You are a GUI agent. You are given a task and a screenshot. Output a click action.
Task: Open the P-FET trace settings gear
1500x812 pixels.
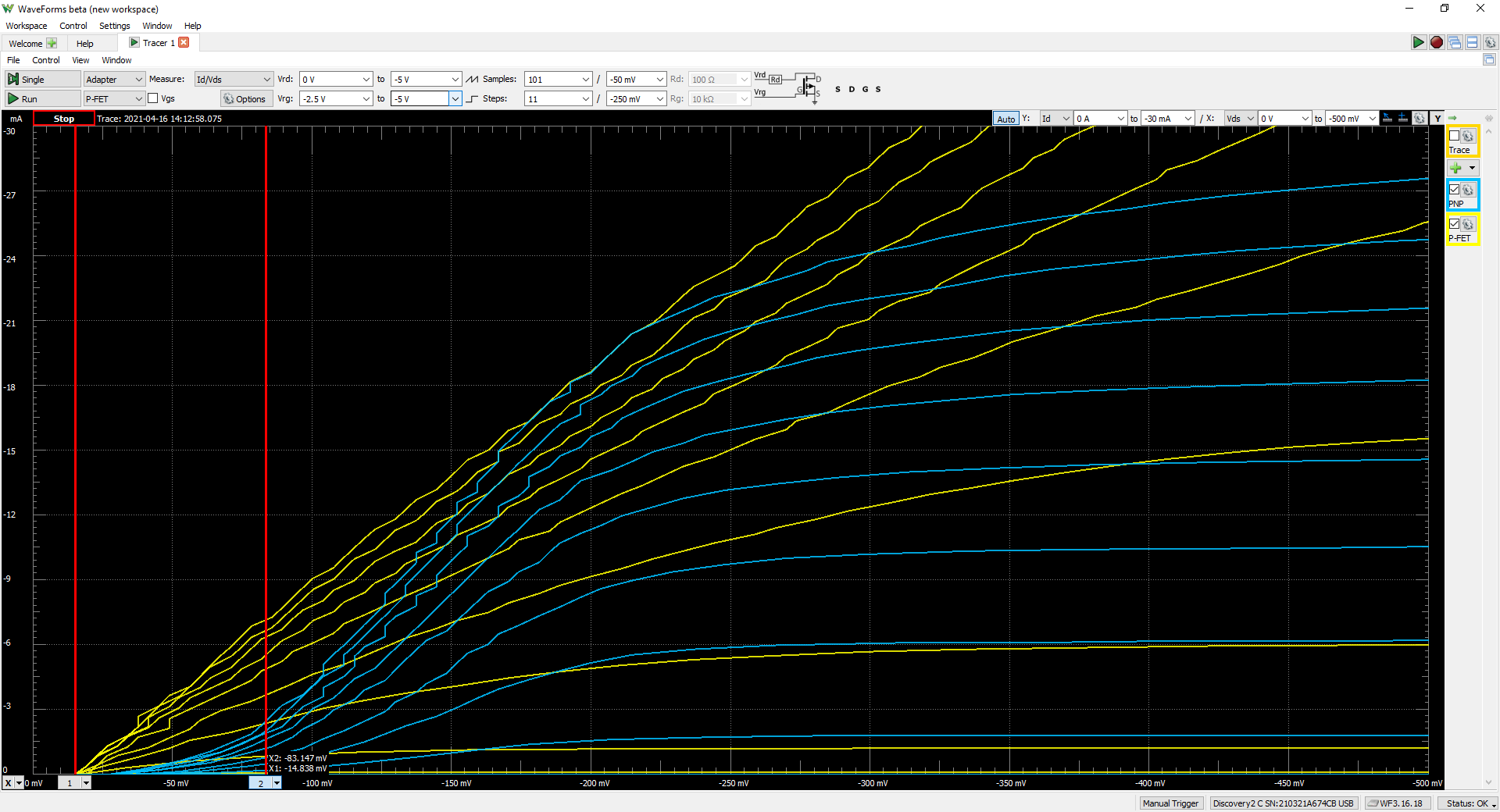(x=1468, y=224)
